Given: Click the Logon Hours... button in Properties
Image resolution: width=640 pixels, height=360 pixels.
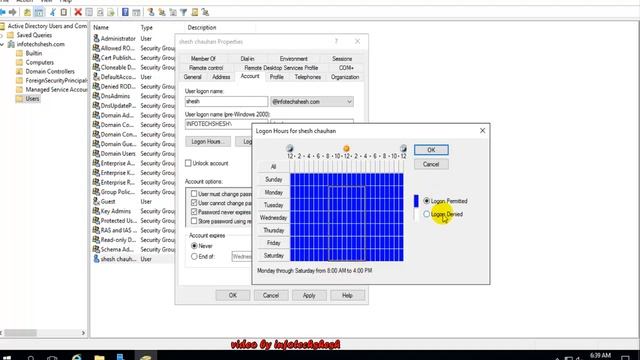Looking at the screenshot, I should [208, 141].
